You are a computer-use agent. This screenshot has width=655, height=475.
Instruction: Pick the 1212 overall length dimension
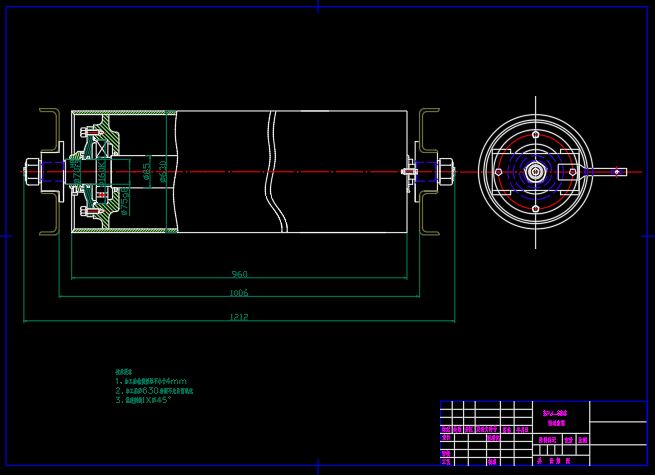(x=239, y=317)
